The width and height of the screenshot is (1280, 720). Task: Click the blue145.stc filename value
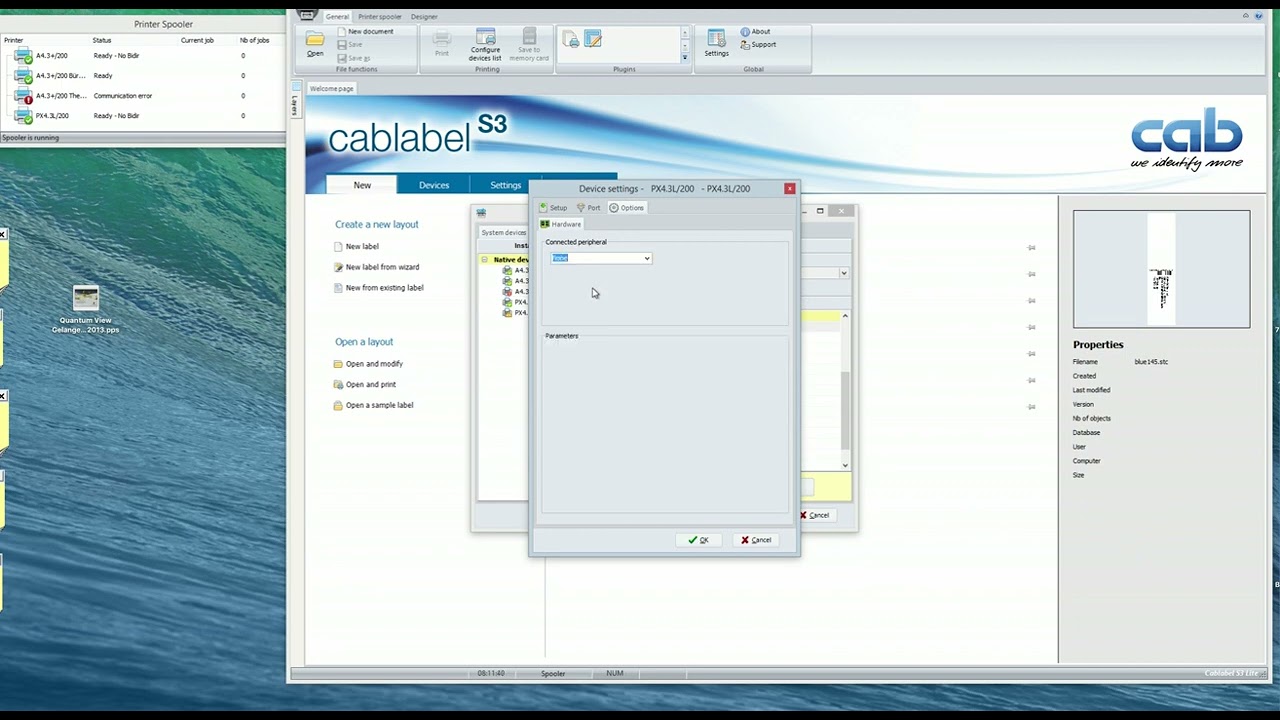click(x=1151, y=362)
